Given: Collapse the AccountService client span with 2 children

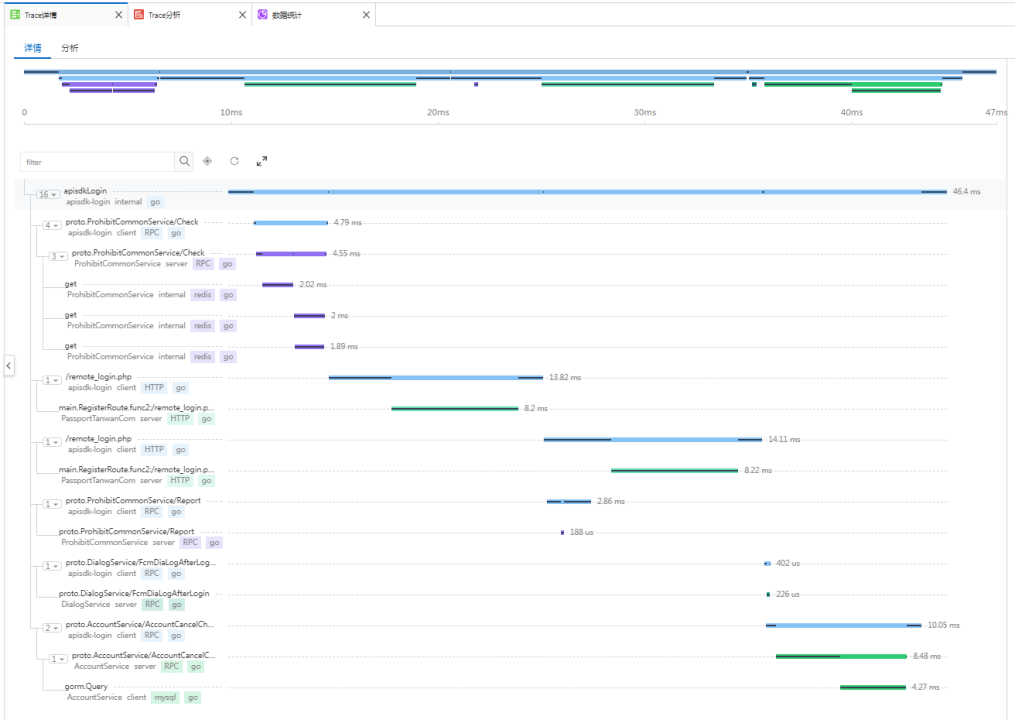Looking at the screenshot, I should point(53,628).
